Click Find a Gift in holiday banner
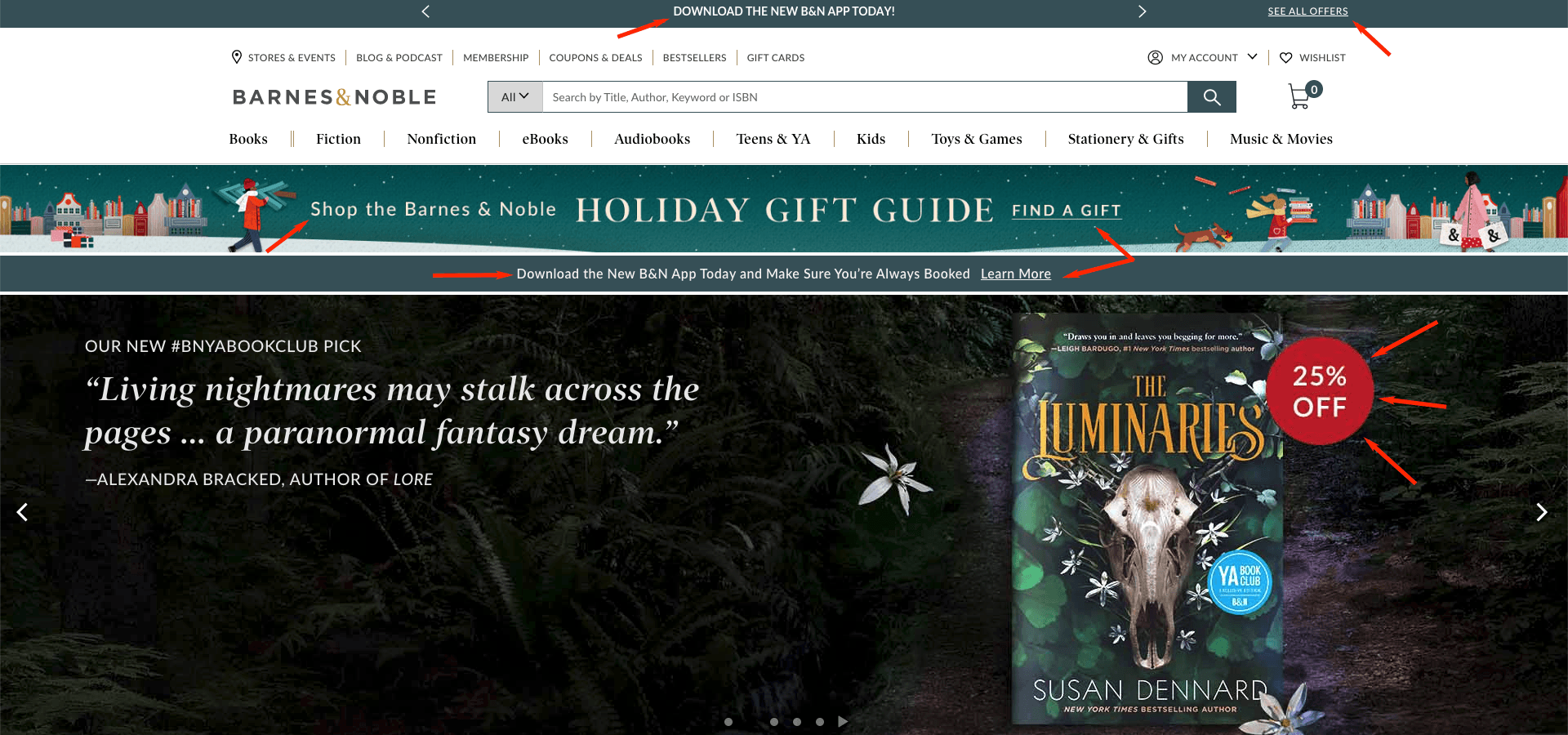The width and height of the screenshot is (1568, 735). pos(1066,211)
